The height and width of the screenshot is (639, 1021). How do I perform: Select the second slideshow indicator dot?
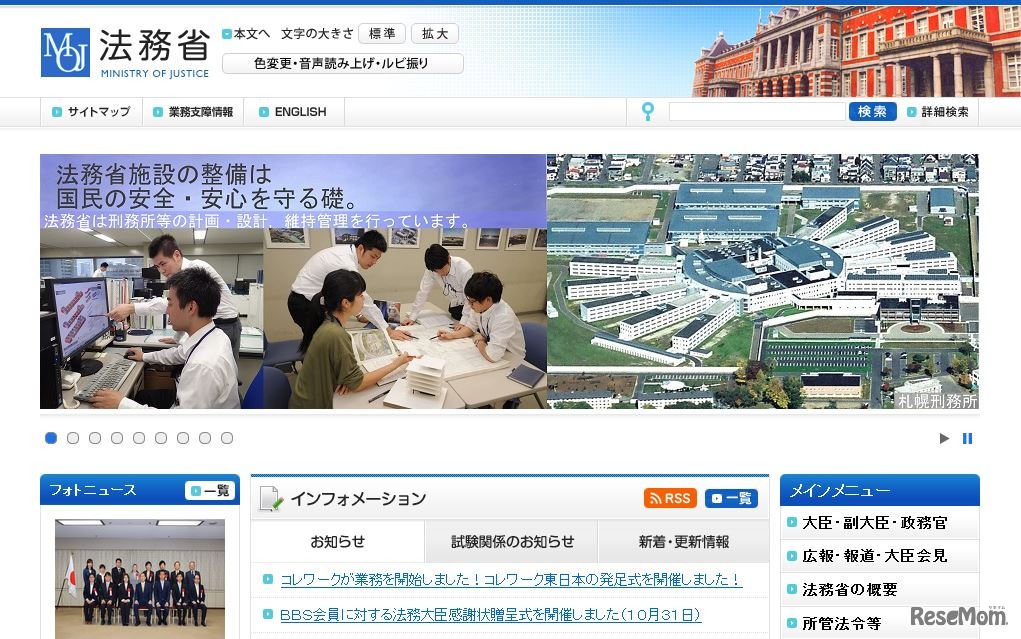tap(73, 438)
